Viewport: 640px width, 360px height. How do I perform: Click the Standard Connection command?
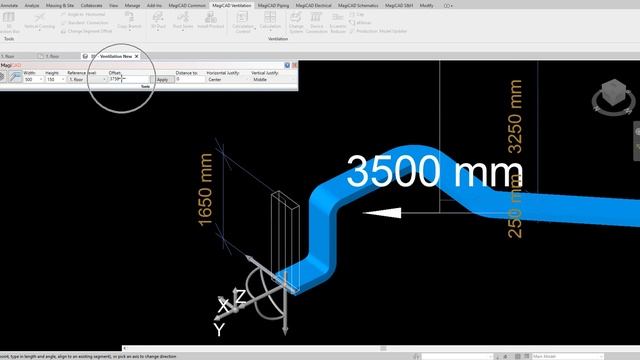click(84, 22)
